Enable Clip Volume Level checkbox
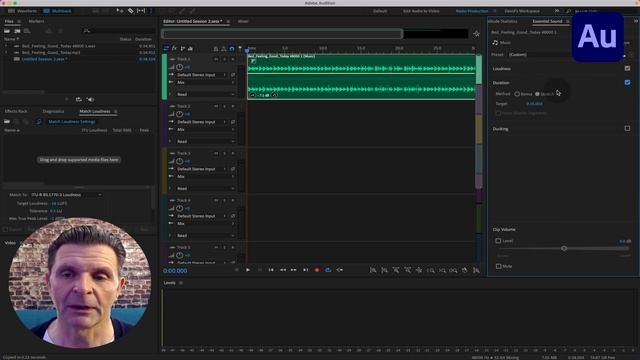 click(498, 241)
